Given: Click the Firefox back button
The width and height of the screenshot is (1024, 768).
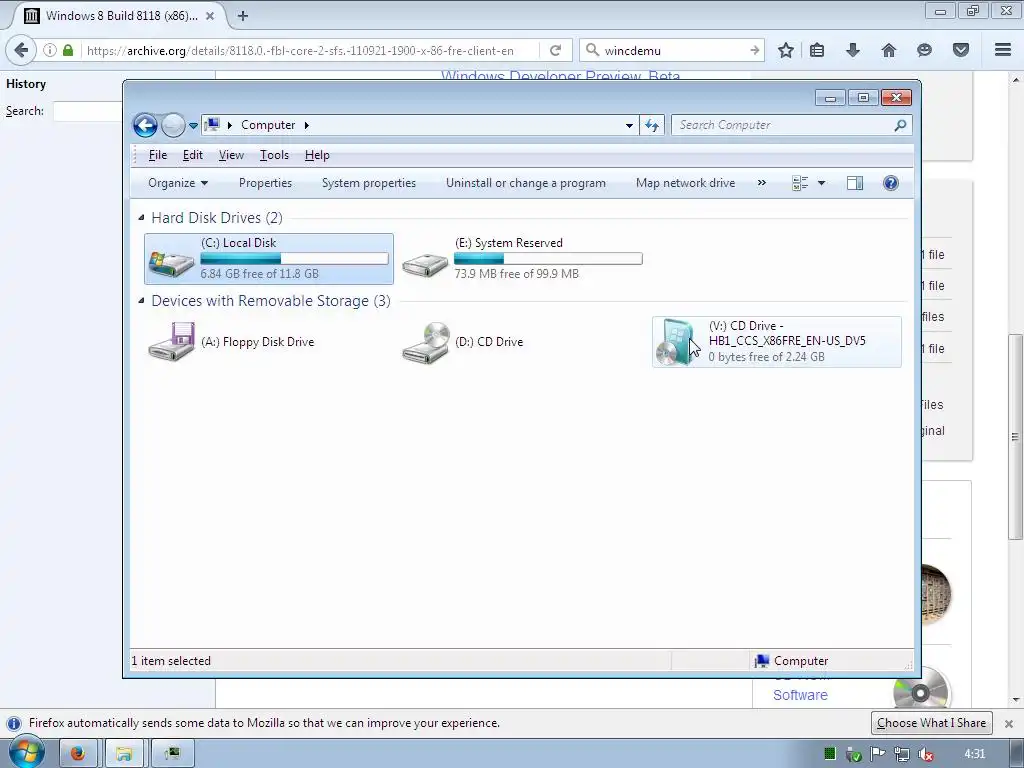Looking at the screenshot, I should (21, 50).
